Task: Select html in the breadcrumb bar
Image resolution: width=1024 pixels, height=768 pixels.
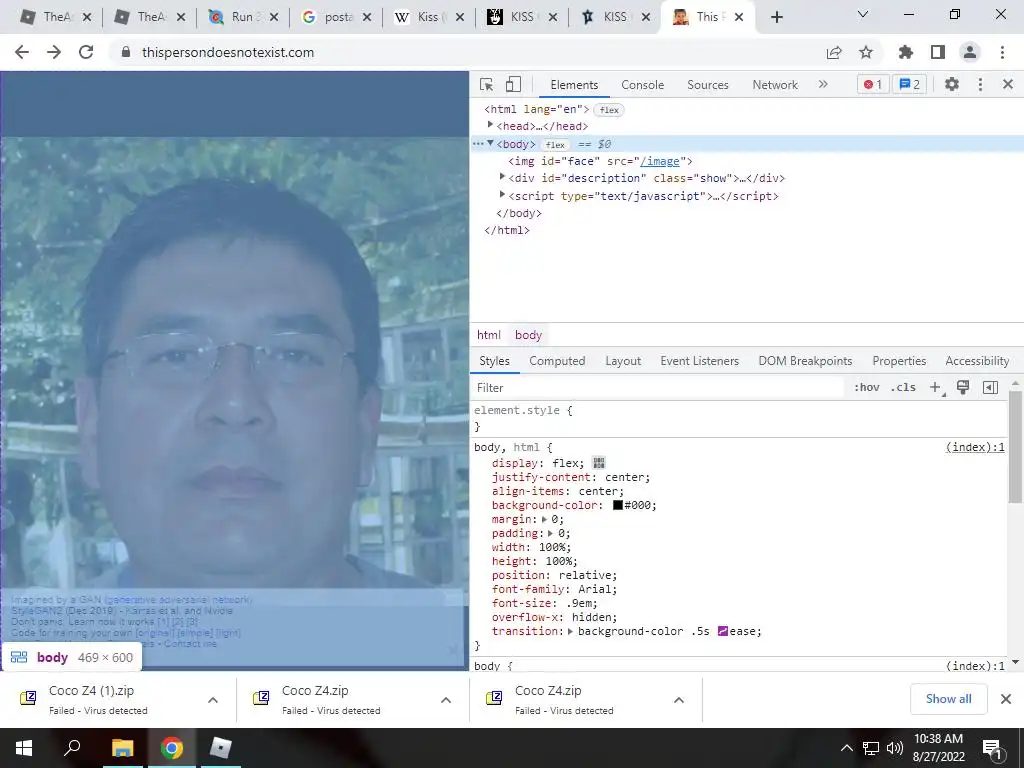Action: (x=488, y=335)
